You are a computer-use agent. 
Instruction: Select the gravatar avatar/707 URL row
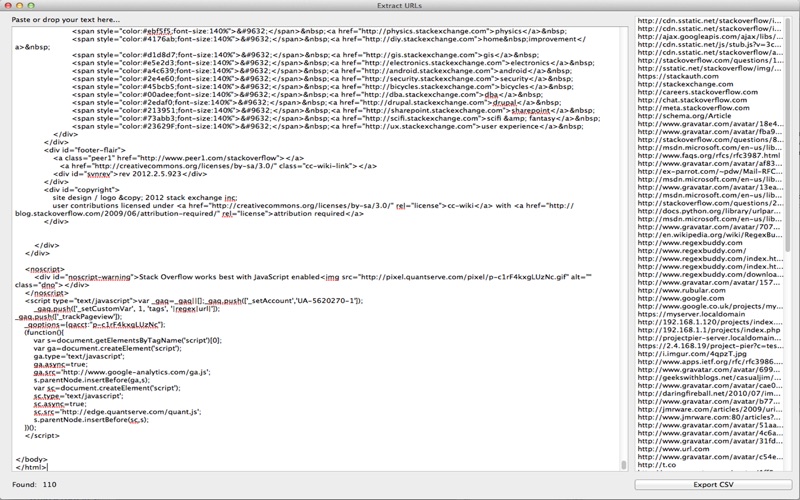pos(709,227)
